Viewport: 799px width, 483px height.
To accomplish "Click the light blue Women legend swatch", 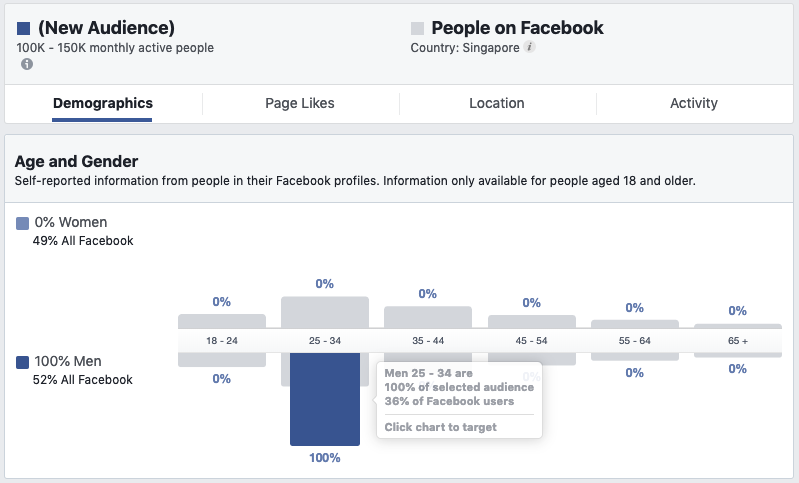I will tap(23, 223).
